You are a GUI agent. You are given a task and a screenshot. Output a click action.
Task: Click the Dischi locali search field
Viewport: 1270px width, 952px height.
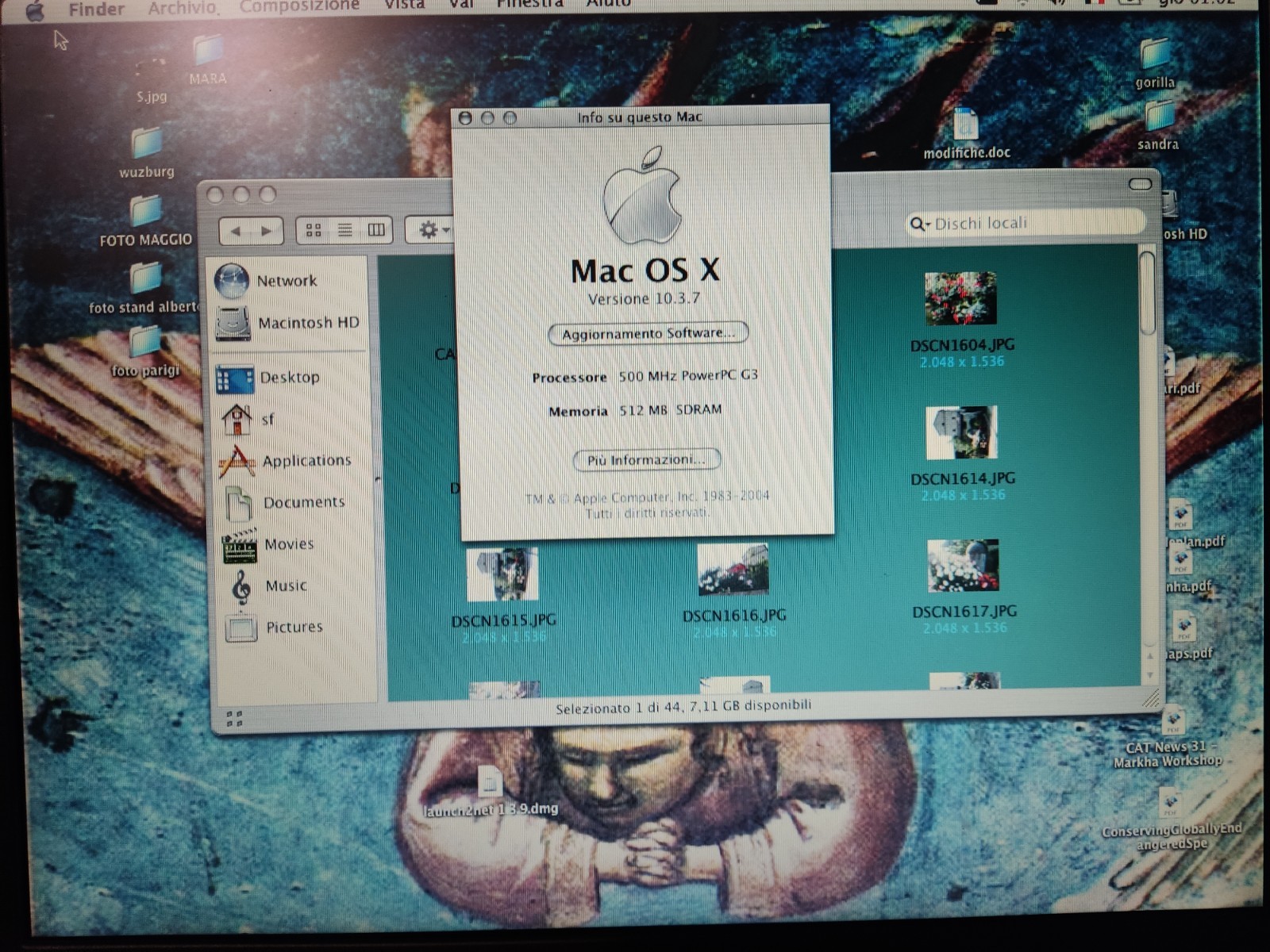coord(1026,223)
